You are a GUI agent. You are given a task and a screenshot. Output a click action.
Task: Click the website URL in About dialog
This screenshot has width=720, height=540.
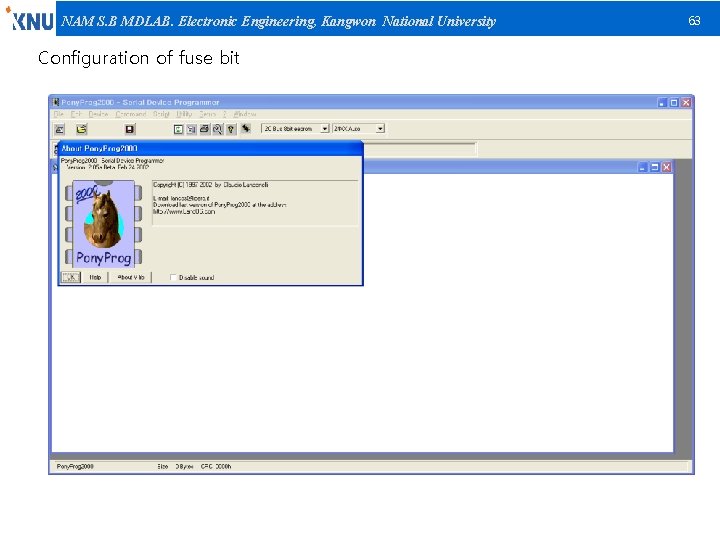coord(184,212)
